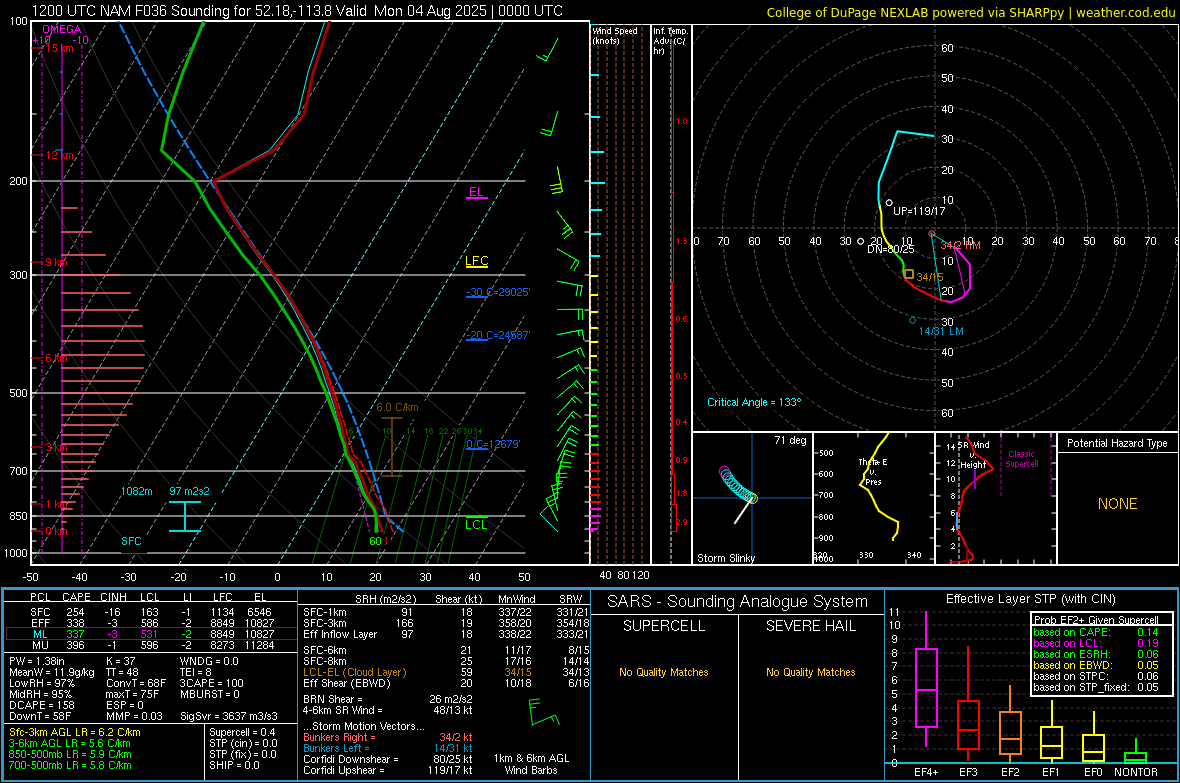Click the 'DCAPE = 158' value
The width and height of the screenshot is (1180, 783).
[42, 705]
